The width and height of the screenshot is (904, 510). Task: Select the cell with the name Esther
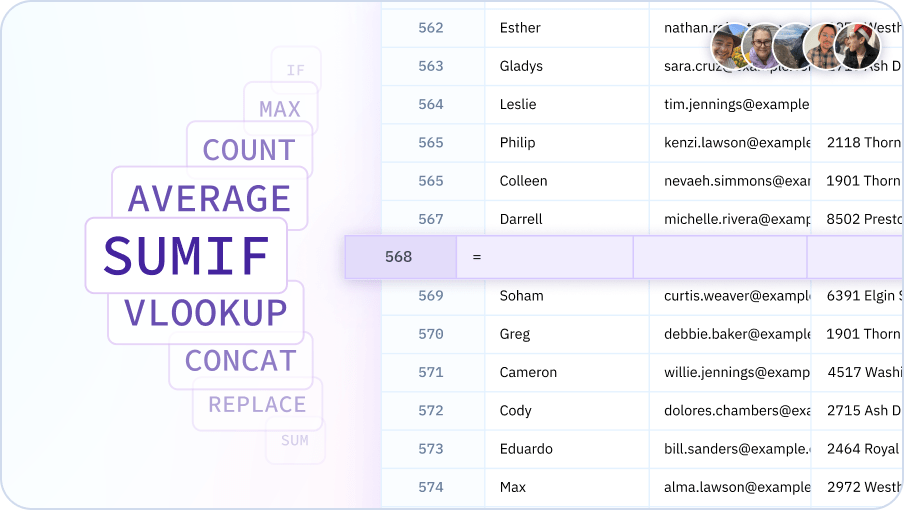tap(567, 28)
